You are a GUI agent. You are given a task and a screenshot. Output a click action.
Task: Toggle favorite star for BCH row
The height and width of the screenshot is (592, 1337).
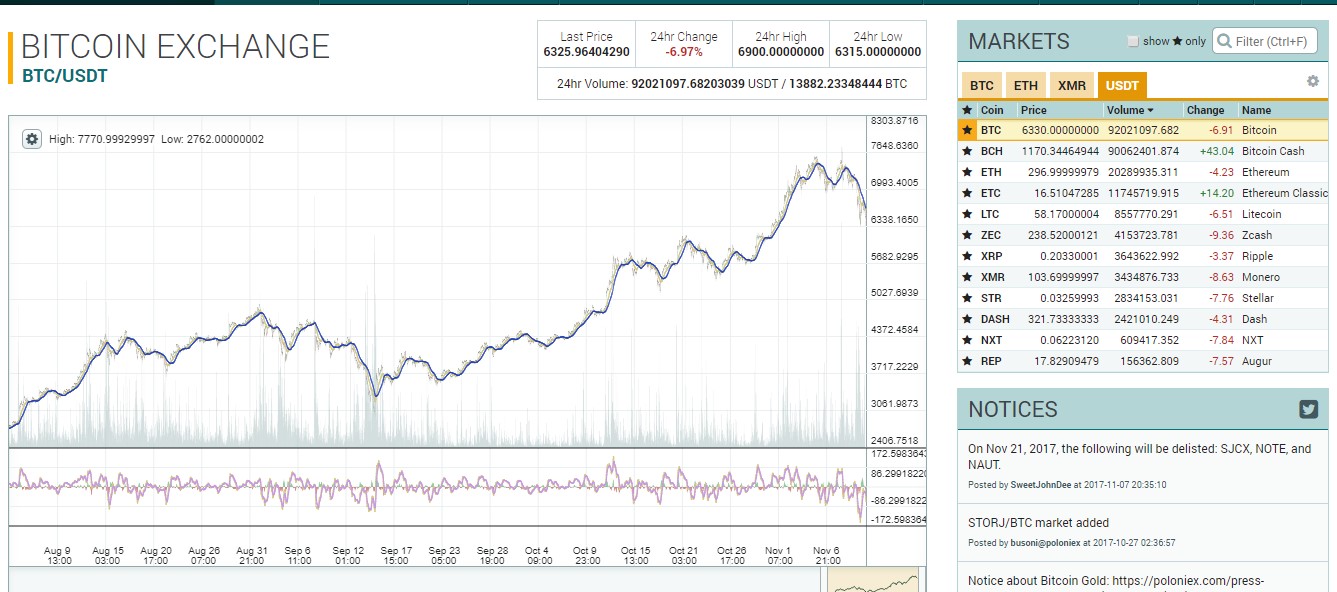tap(967, 151)
